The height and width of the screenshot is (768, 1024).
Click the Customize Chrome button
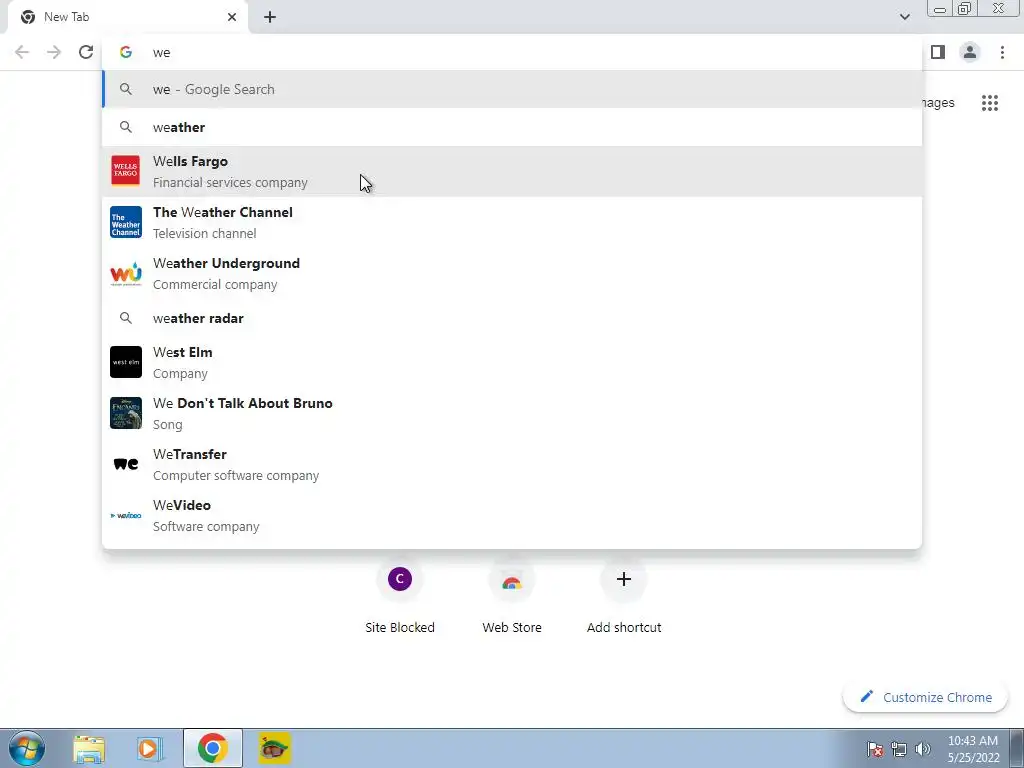pyautogui.click(x=925, y=697)
